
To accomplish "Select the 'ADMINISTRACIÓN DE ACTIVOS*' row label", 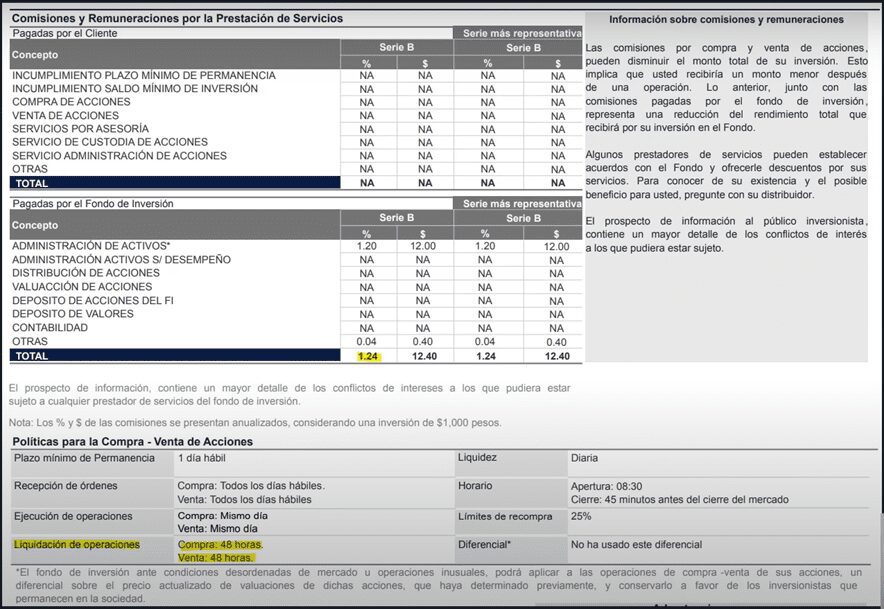I will click(x=92, y=246).
